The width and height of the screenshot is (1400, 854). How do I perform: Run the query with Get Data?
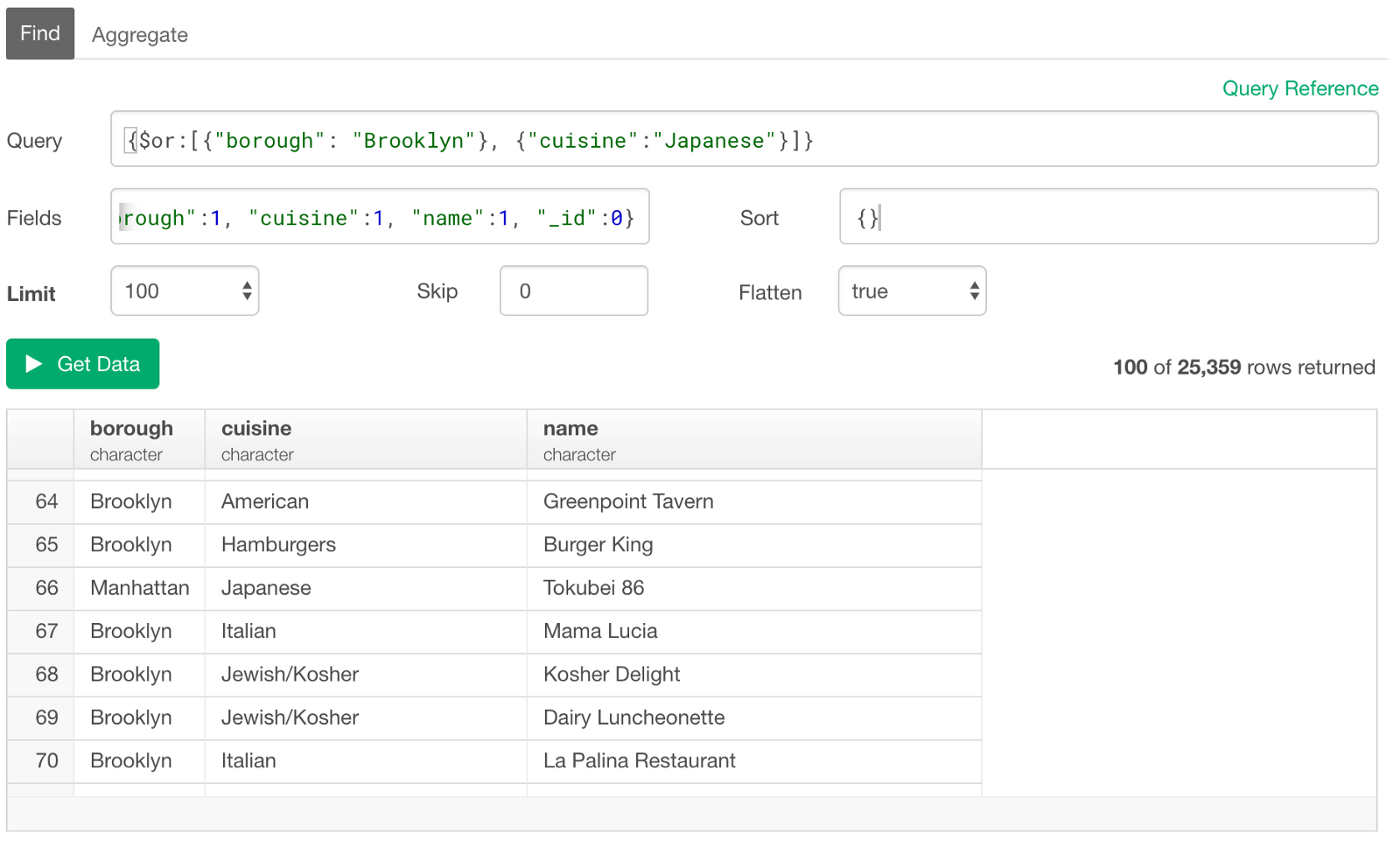click(x=83, y=364)
